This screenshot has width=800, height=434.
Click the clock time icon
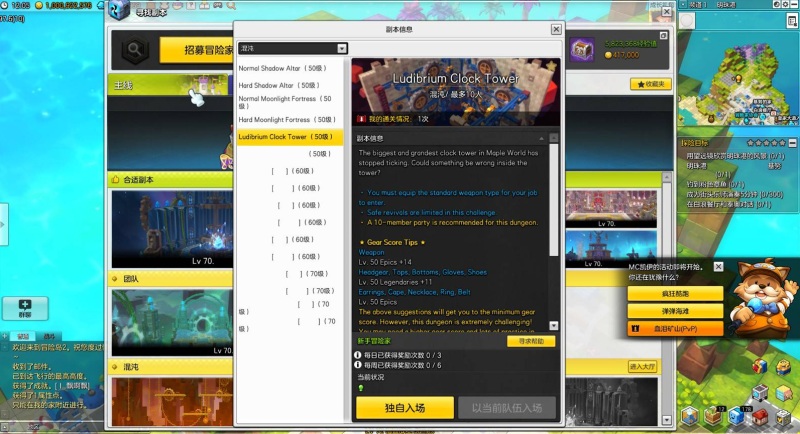5,5
